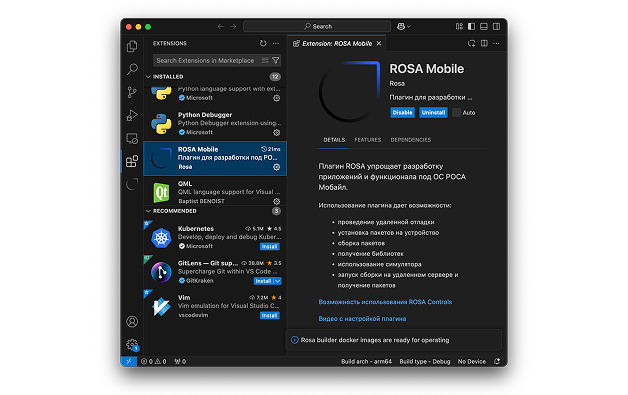Screen dimensions: 628x395
Task: Open the Explorer view in activity bar
Action: tap(132, 46)
